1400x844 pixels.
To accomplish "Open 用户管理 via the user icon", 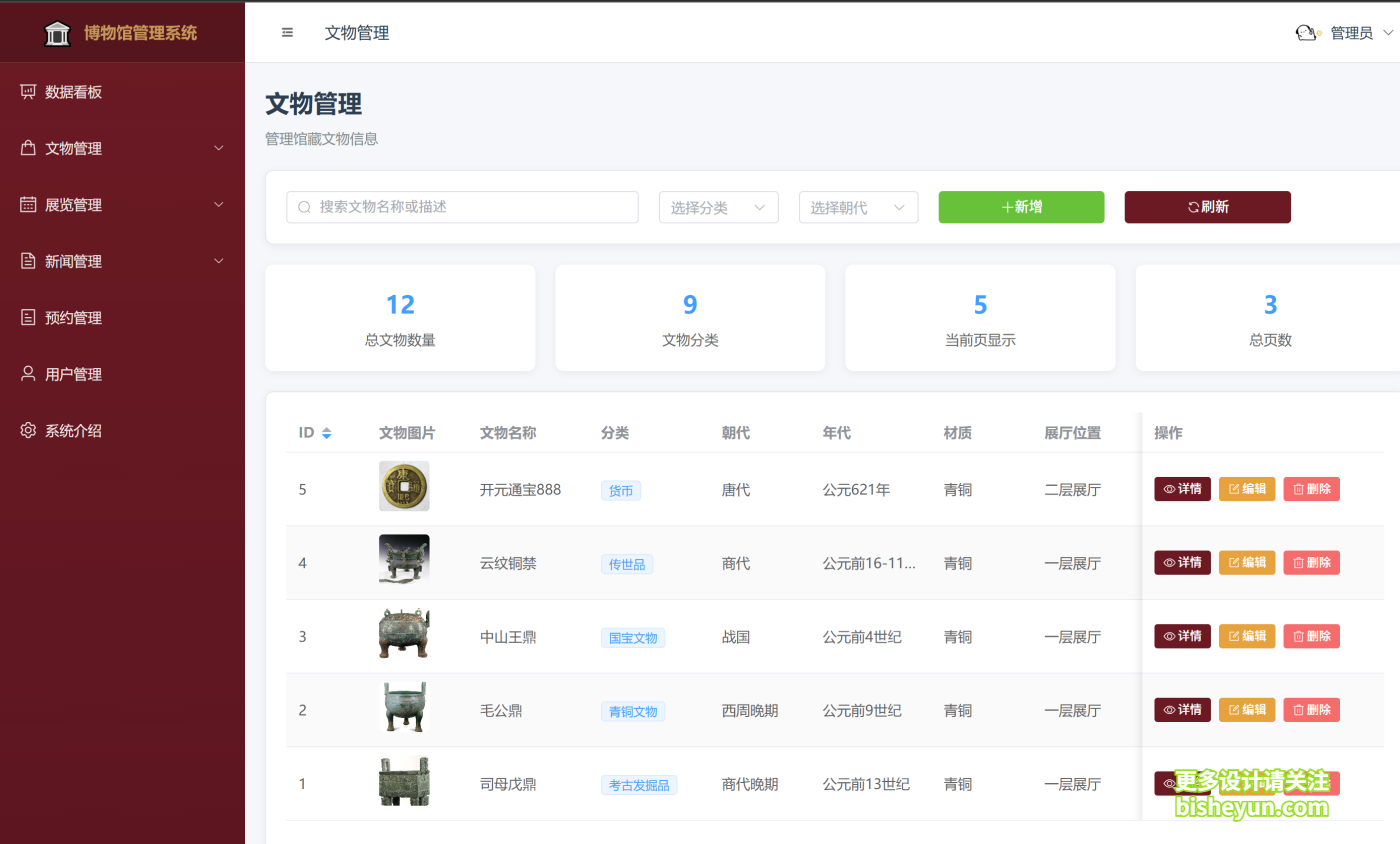I will [28, 373].
